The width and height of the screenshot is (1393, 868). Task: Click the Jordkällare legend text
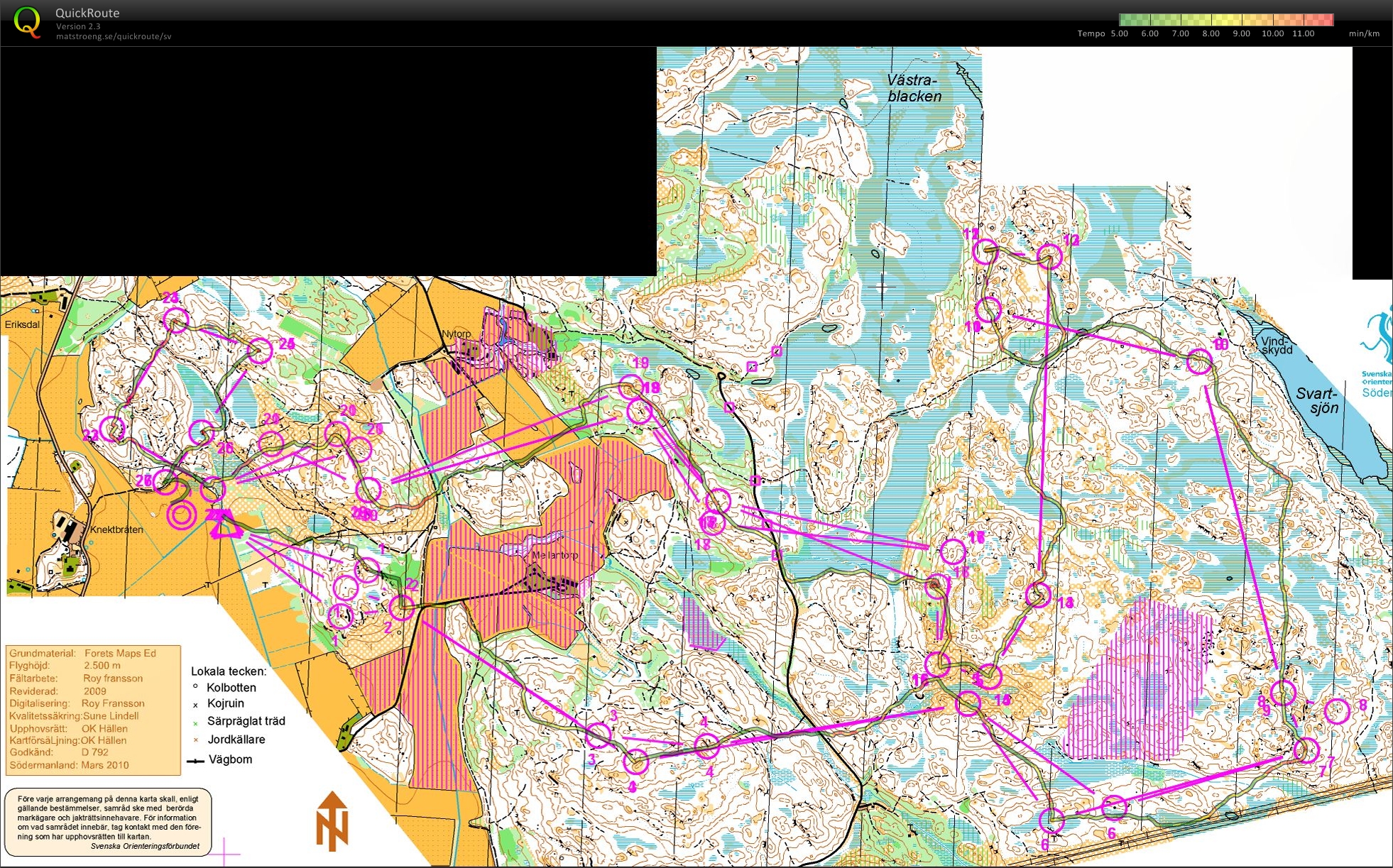tap(236, 740)
